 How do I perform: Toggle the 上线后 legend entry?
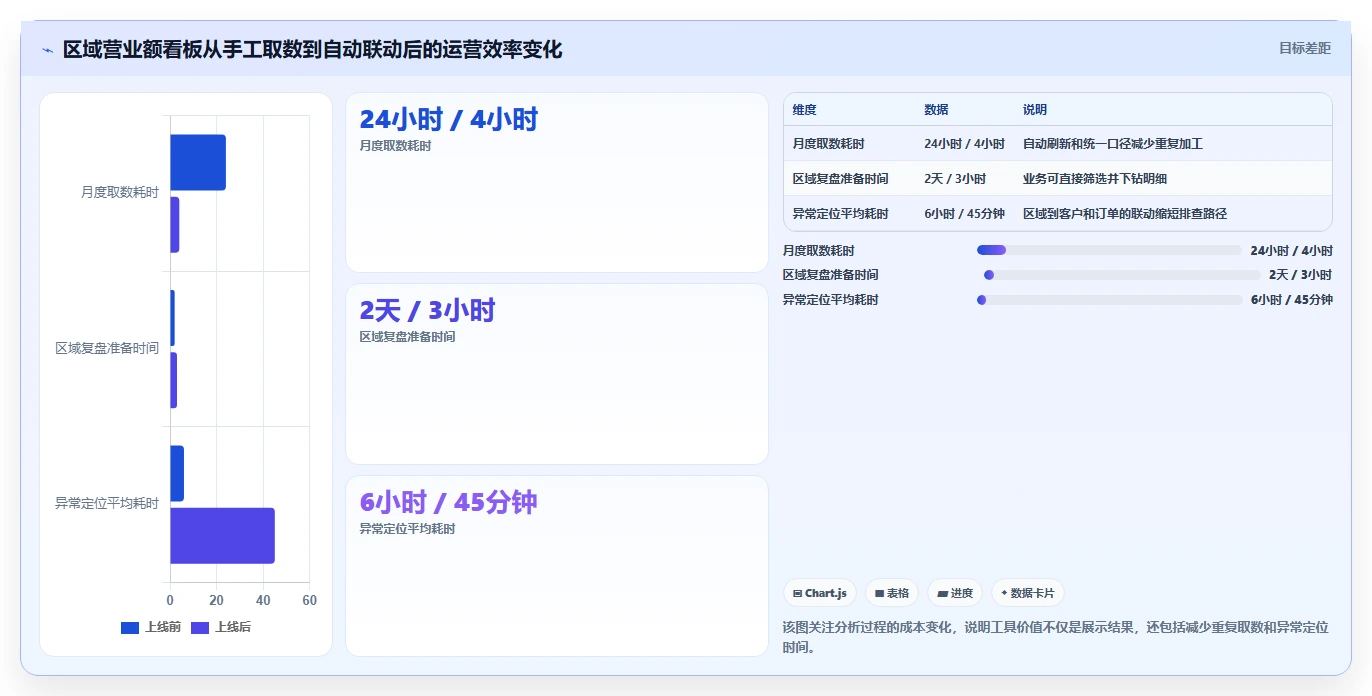tap(221, 627)
